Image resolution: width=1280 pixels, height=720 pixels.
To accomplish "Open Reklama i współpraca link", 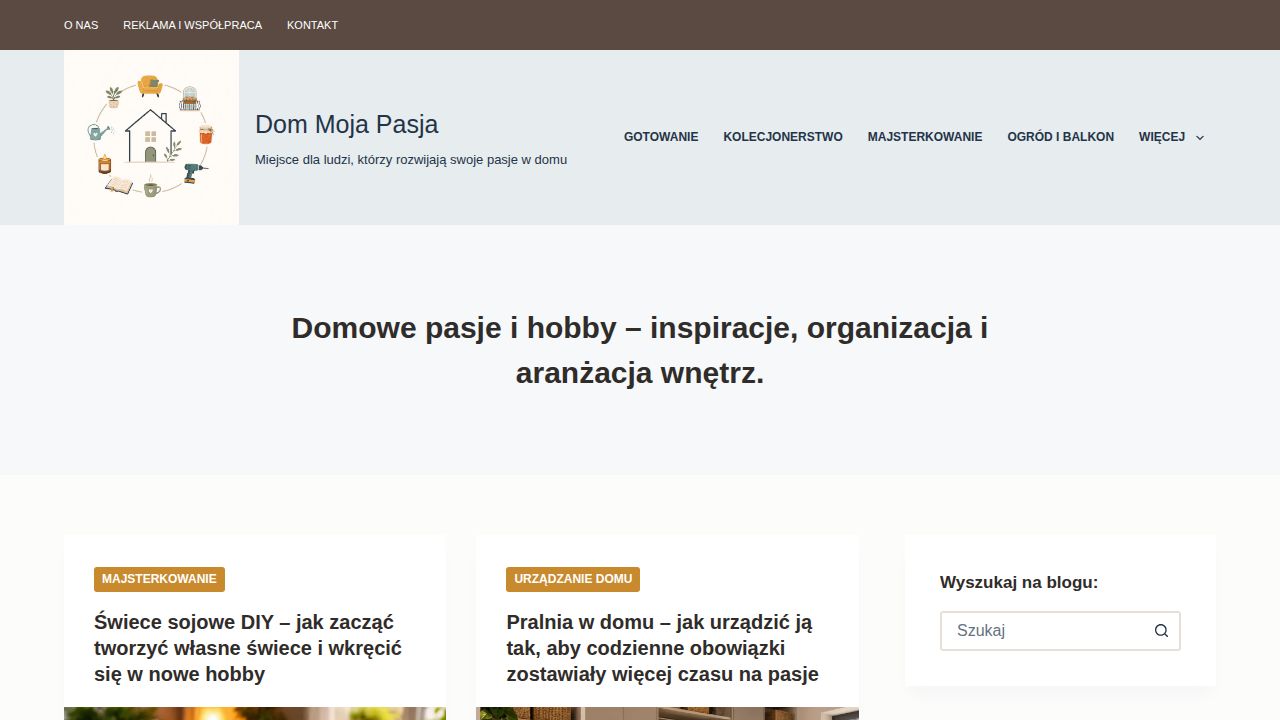I will click(192, 25).
